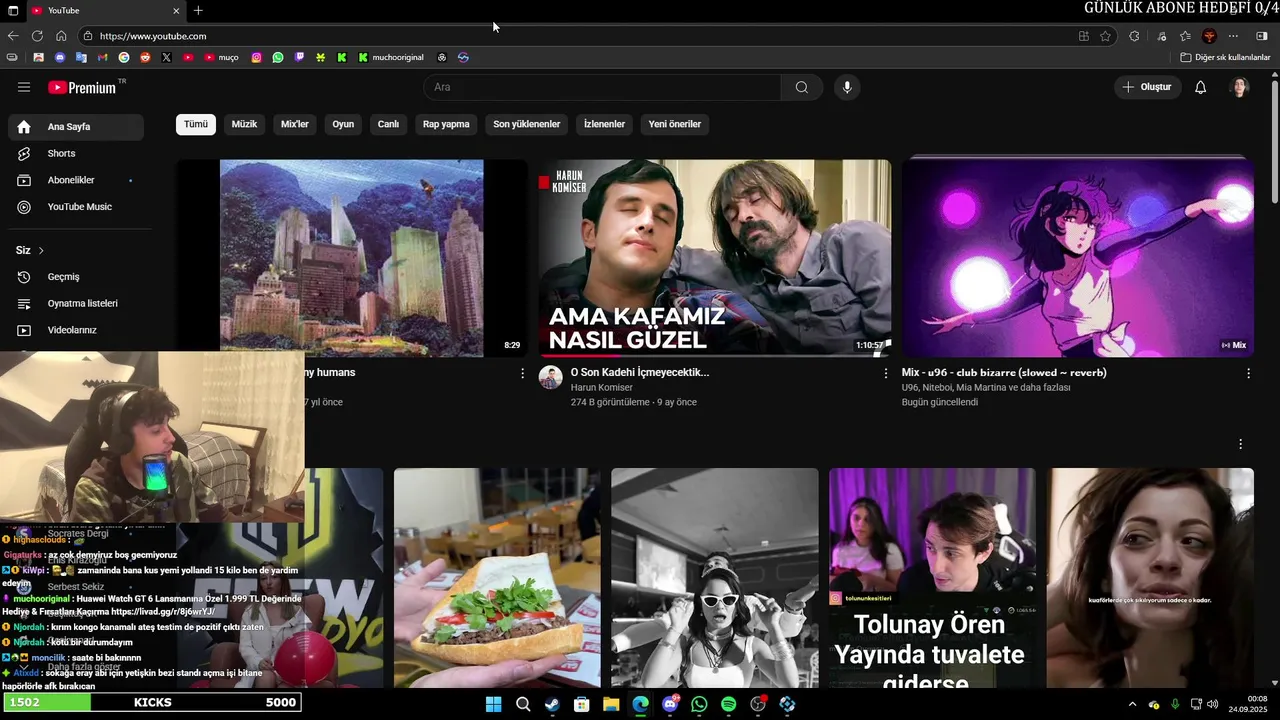Click the Oluştur create button

1147,87
